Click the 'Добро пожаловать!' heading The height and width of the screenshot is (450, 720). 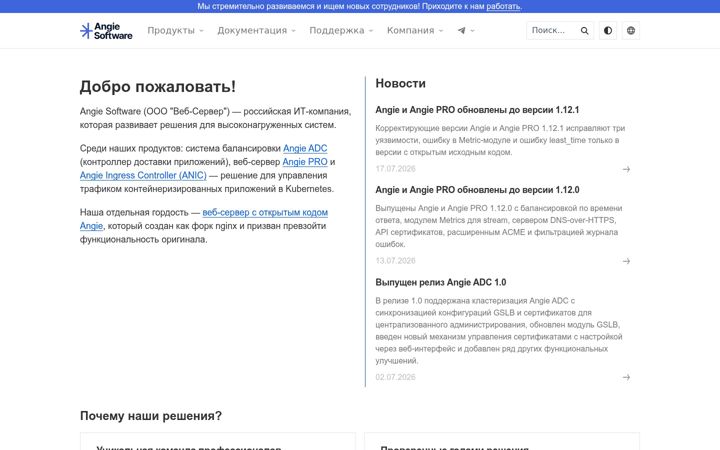[x=158, y=86]
